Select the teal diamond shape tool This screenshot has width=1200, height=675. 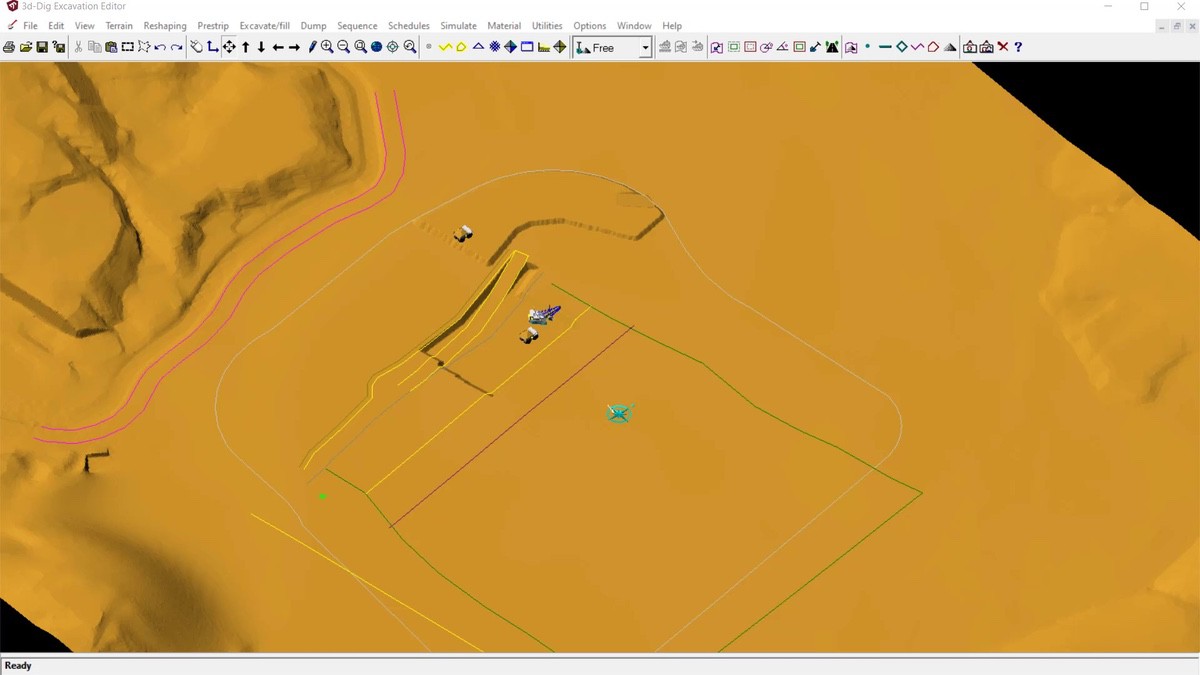(901, 47)
